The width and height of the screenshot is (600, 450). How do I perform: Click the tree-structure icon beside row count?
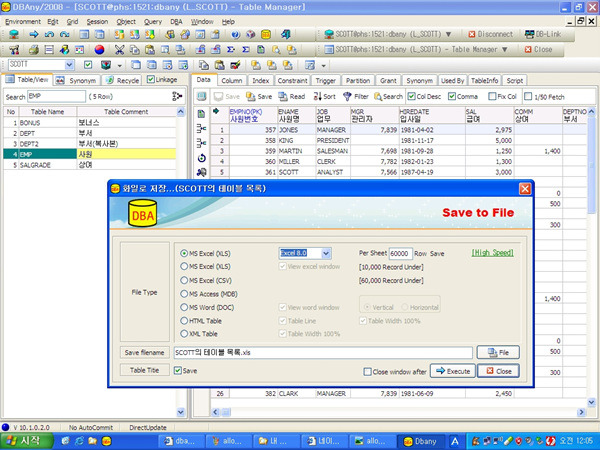pos(177,96)
